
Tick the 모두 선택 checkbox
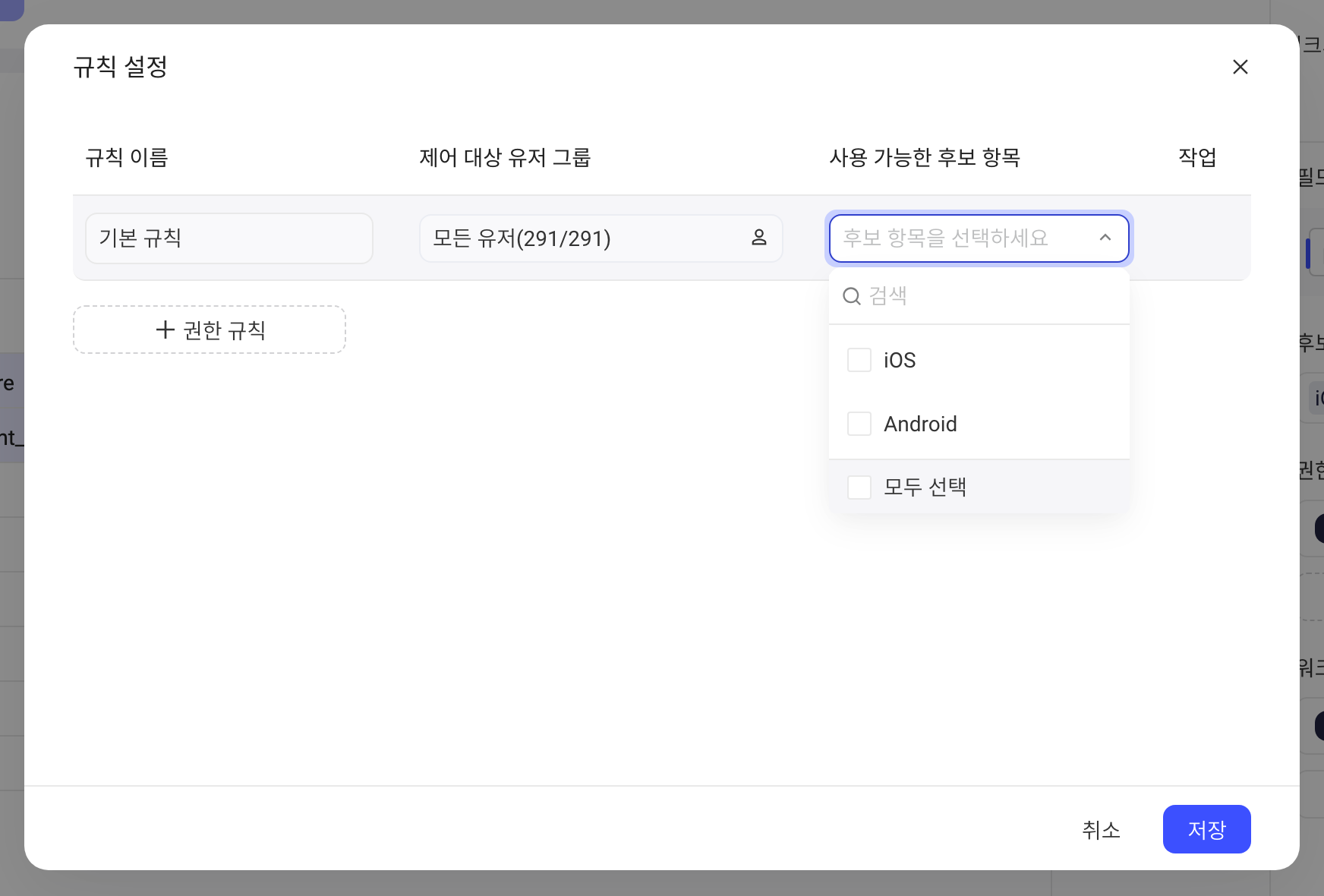click(x=859, y=487)
